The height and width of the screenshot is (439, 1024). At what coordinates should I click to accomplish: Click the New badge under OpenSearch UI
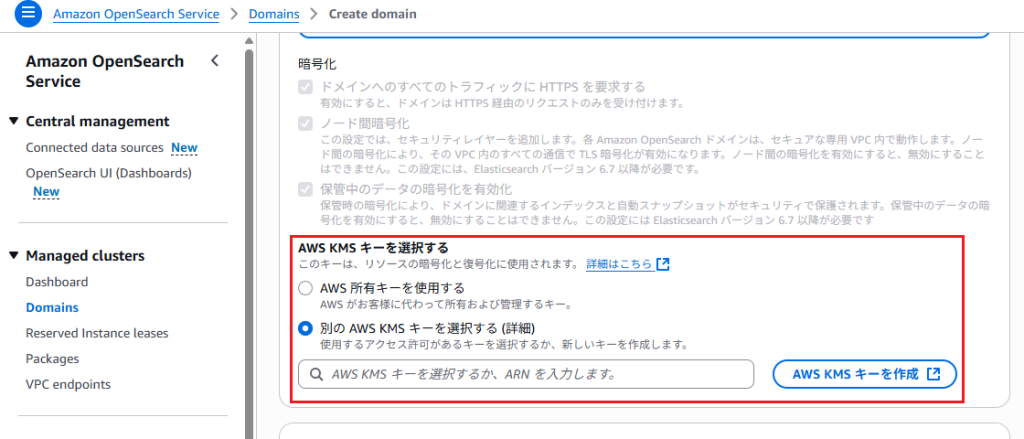coord(46,191)
